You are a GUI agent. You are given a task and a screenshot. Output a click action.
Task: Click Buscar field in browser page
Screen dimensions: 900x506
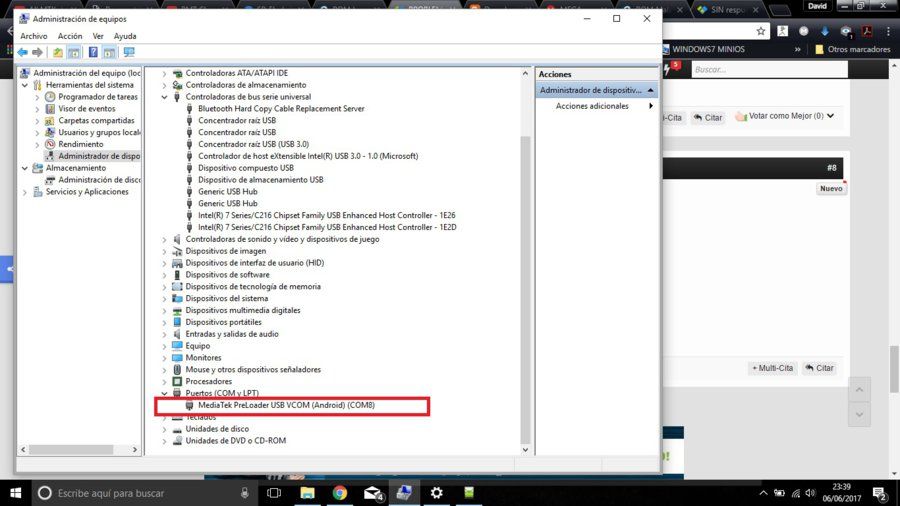click(769, 69)
